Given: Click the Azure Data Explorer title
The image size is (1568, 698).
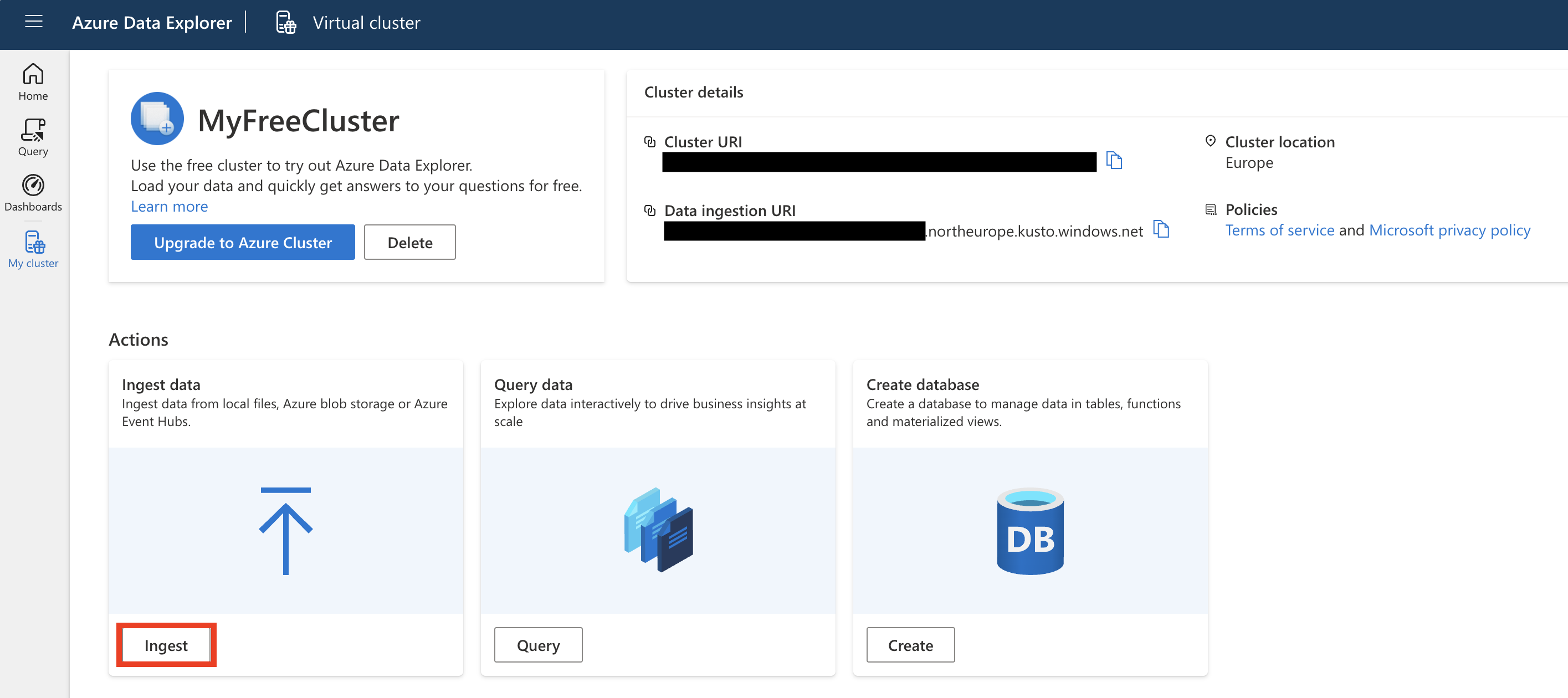Looking at the screenshot, I should tap(152, 23).
